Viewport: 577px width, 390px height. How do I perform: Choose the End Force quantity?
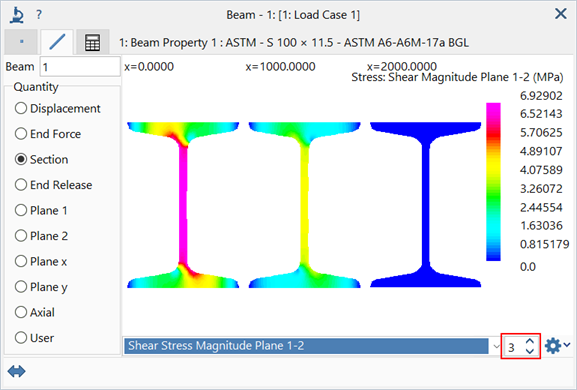[x=48, y=134]
